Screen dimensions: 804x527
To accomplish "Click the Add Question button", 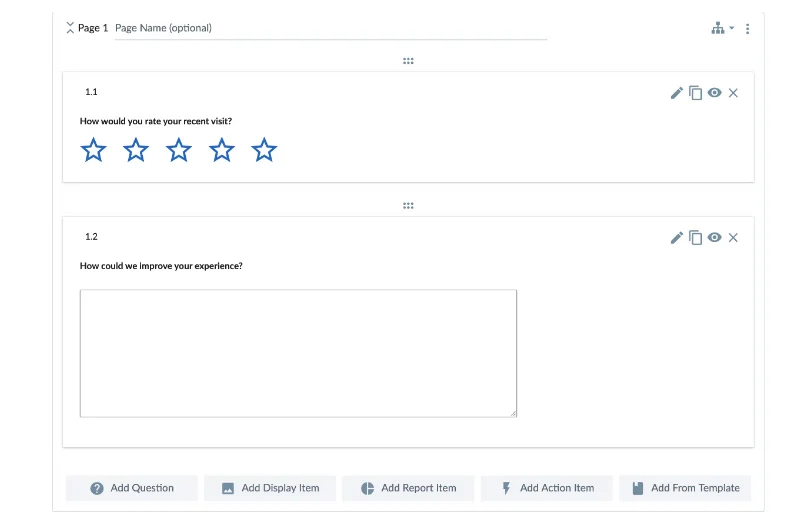I will (132, 488).
